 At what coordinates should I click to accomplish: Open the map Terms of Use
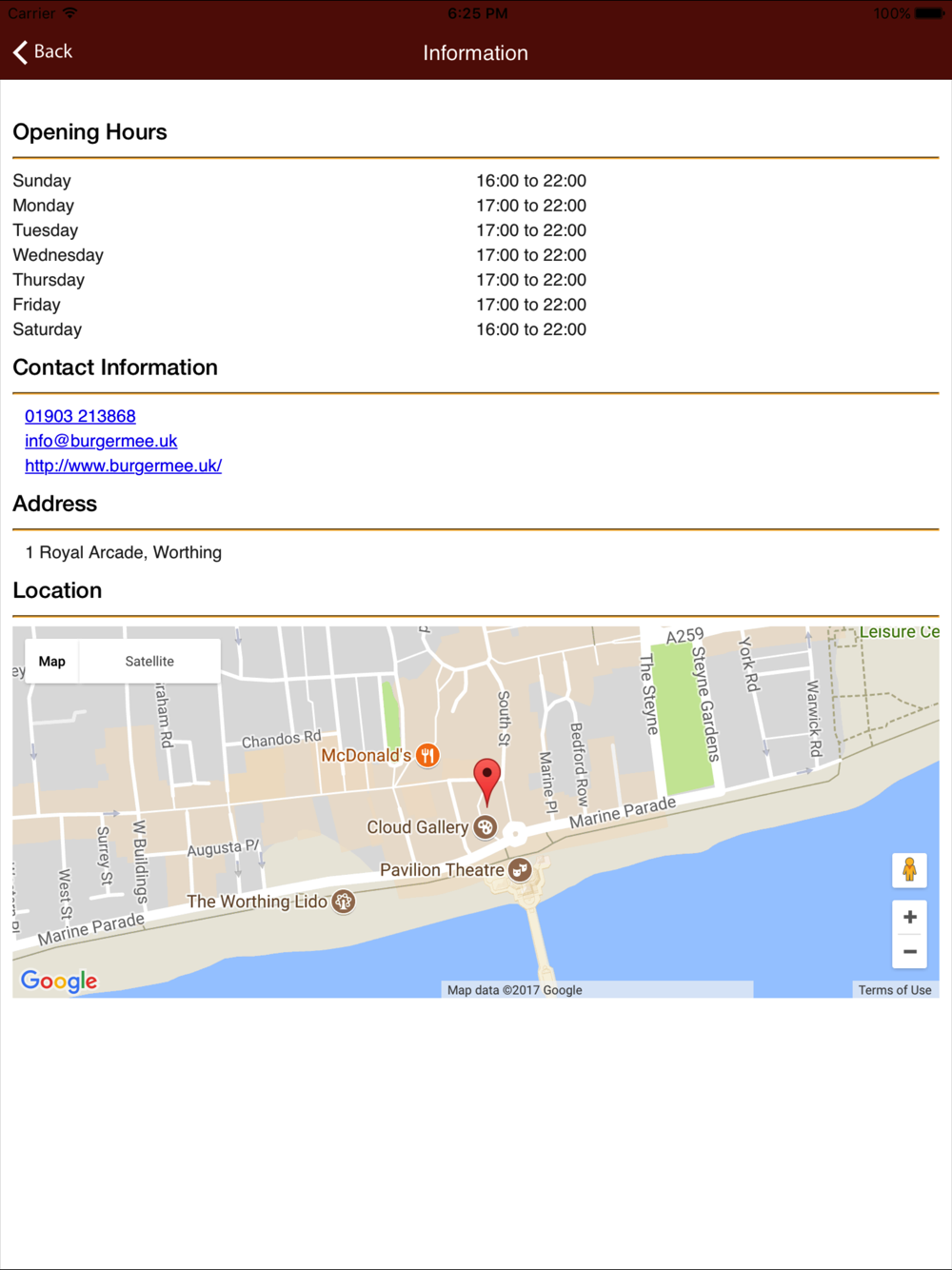[x=895, y=990]
